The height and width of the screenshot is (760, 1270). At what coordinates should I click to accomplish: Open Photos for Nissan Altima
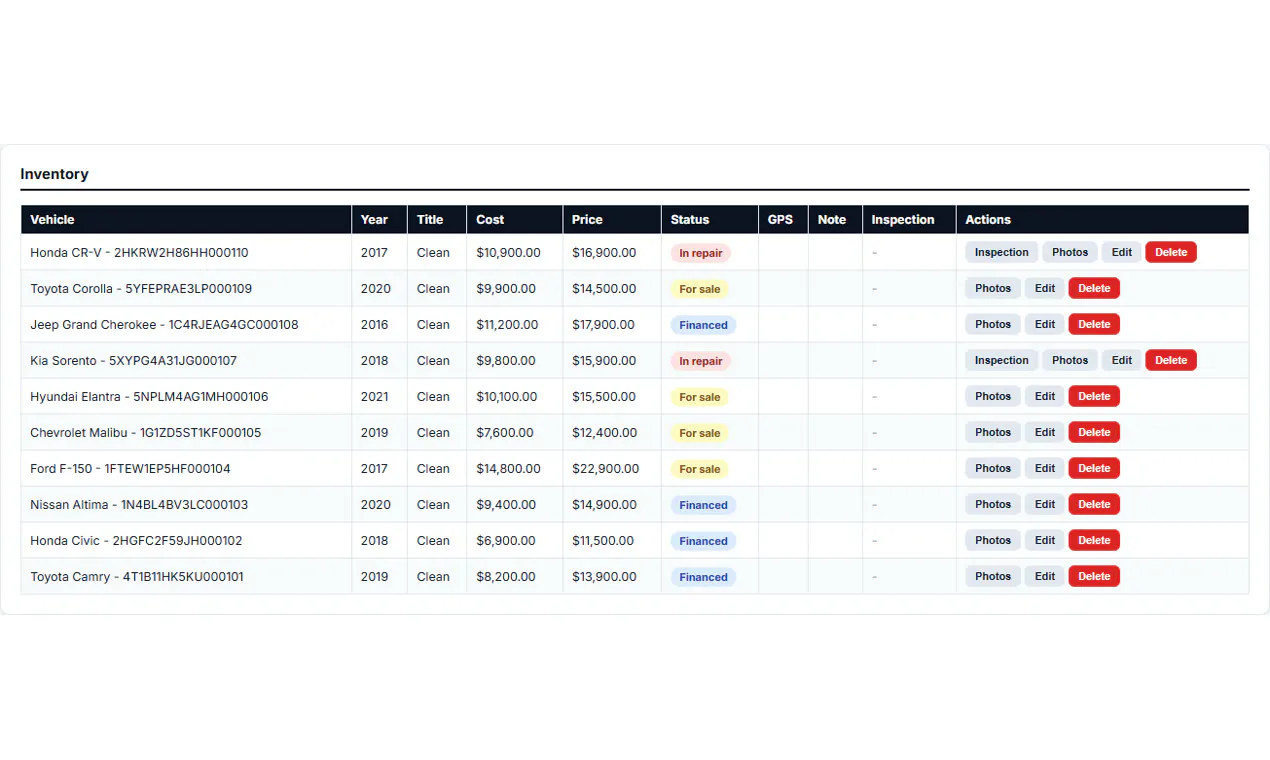pos(993,504)
